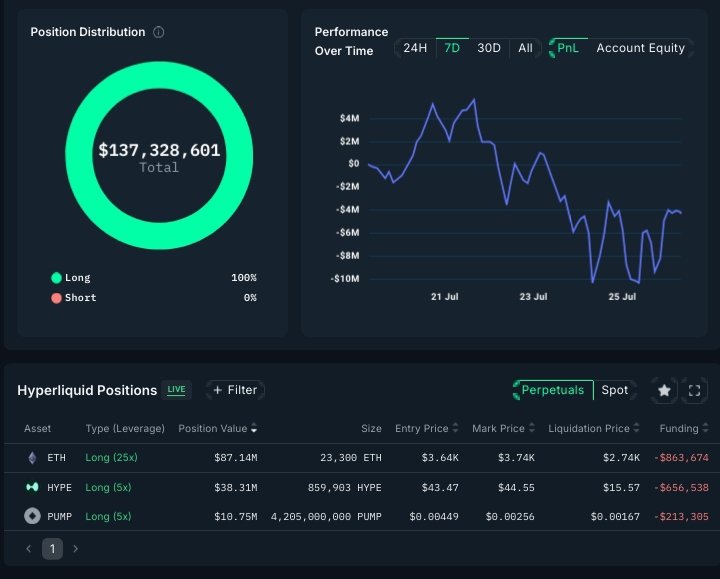Show Spot positions
This screenshot has height=579, width=720.
coord(614,390)
